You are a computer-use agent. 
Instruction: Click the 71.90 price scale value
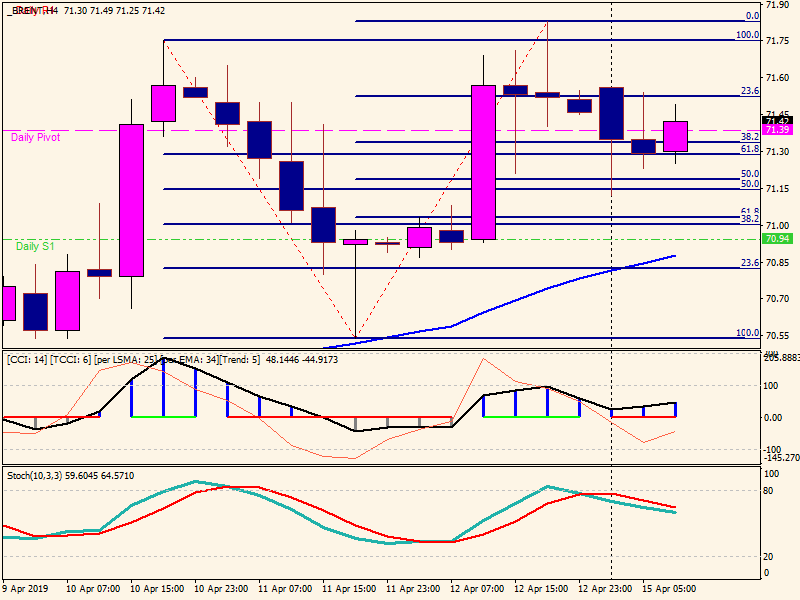pyautogui.click(x=776, y=5)
